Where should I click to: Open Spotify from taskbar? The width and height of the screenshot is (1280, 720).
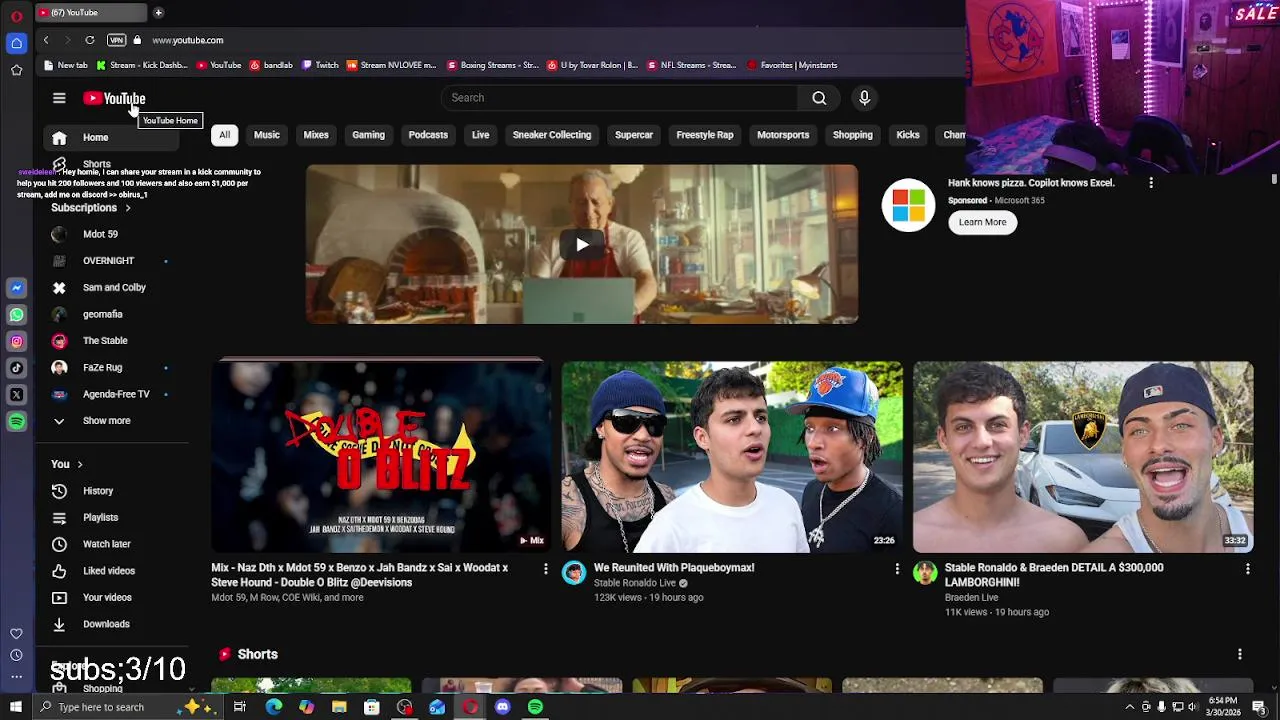tap(535, 707)
